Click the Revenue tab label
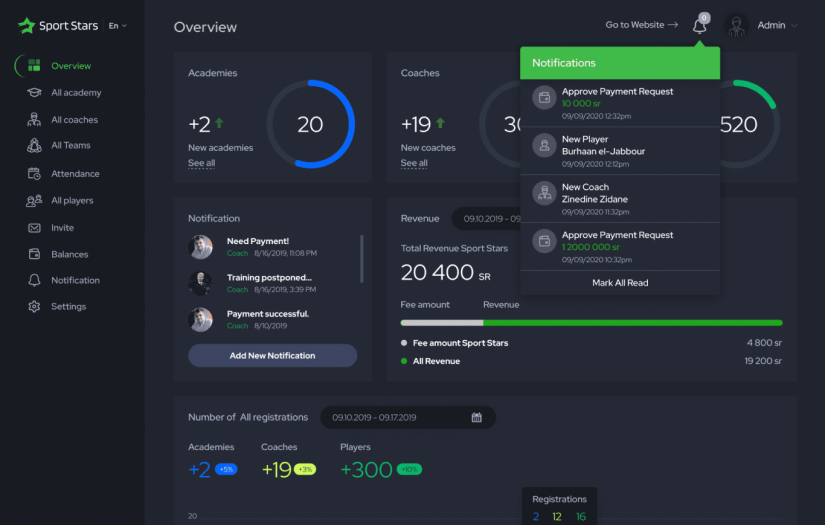The width and height of the screenshot is (825, 525). [501, 305]
